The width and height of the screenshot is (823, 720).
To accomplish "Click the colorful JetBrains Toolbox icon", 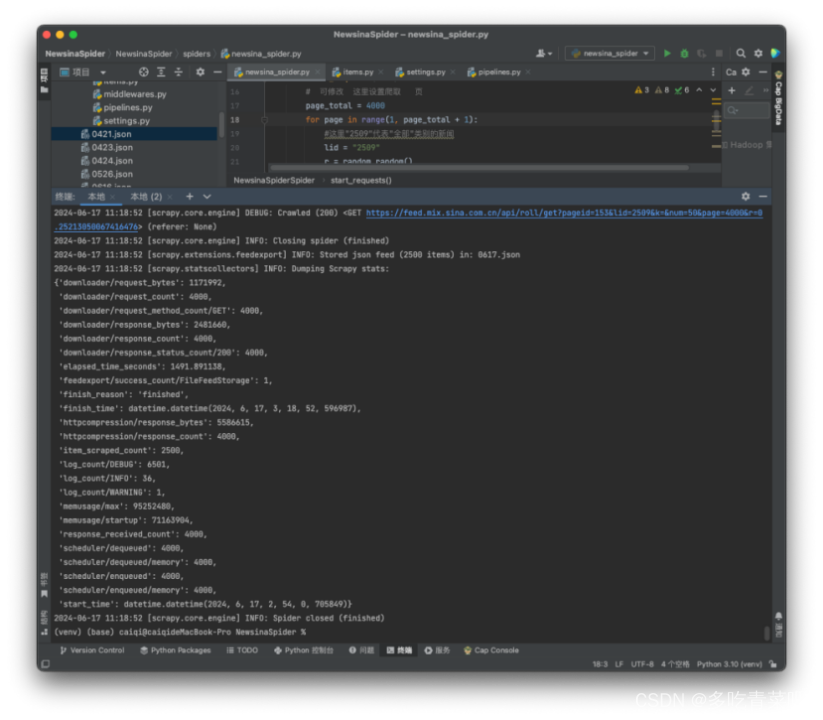I will click(775, 54).
